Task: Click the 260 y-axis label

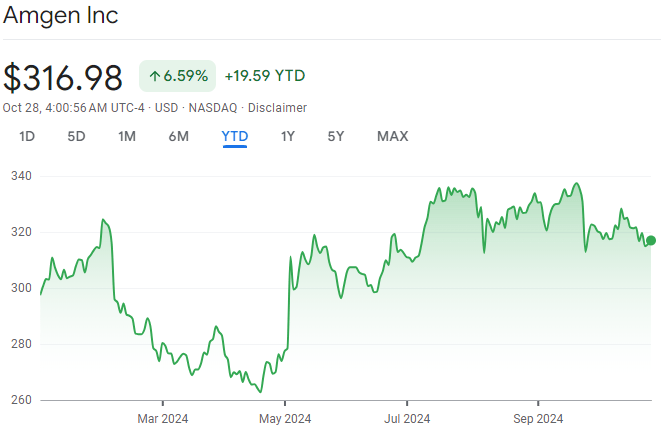Action: click(21, 400)
